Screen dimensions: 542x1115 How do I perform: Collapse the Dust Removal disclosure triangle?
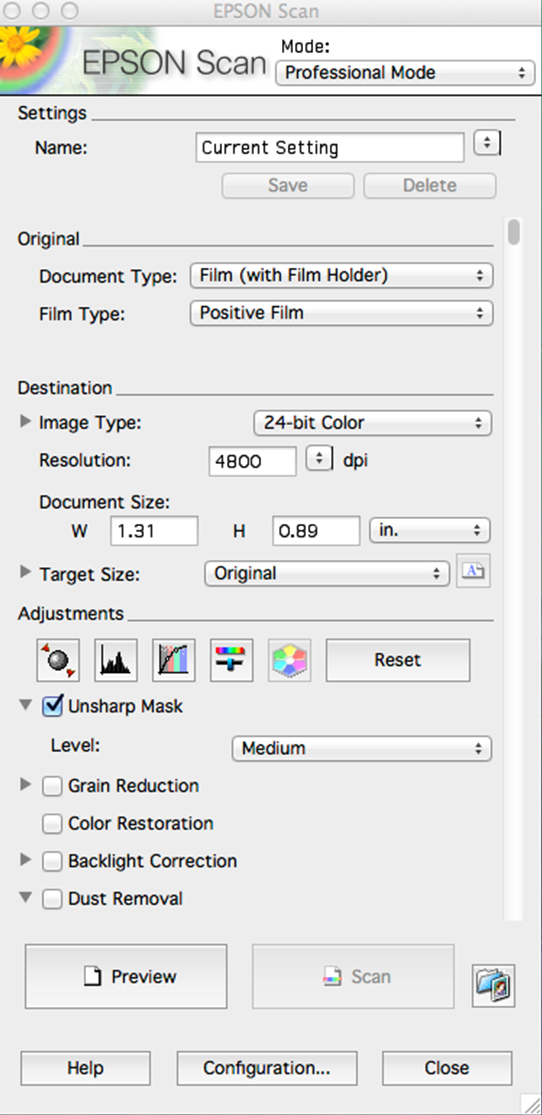click(x=26, y=899)
